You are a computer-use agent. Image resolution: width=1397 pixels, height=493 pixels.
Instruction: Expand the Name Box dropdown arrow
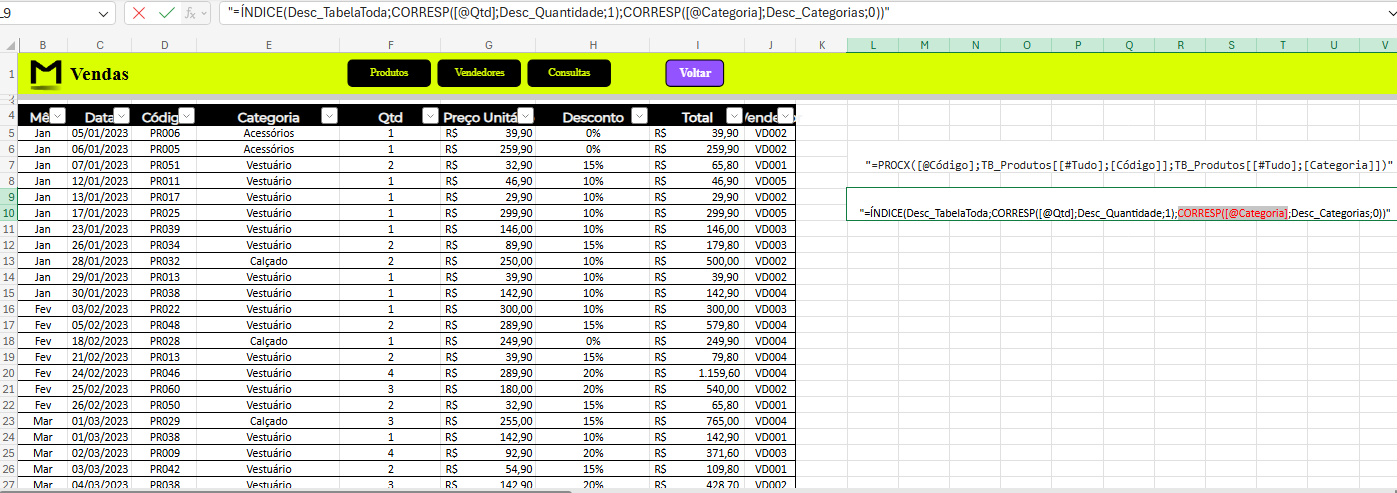pos(105,13)
